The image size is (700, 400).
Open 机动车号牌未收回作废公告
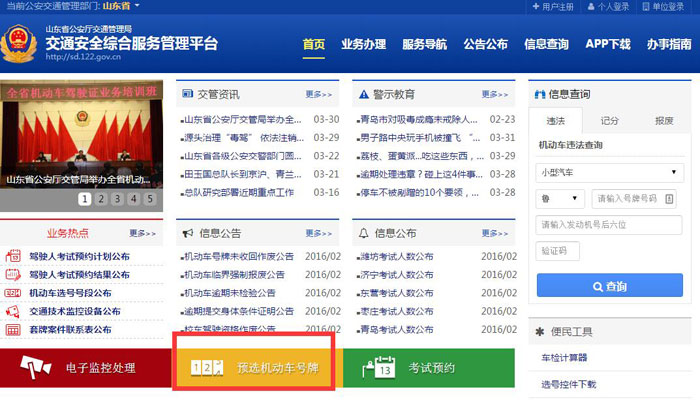click(x=239, y=256)
